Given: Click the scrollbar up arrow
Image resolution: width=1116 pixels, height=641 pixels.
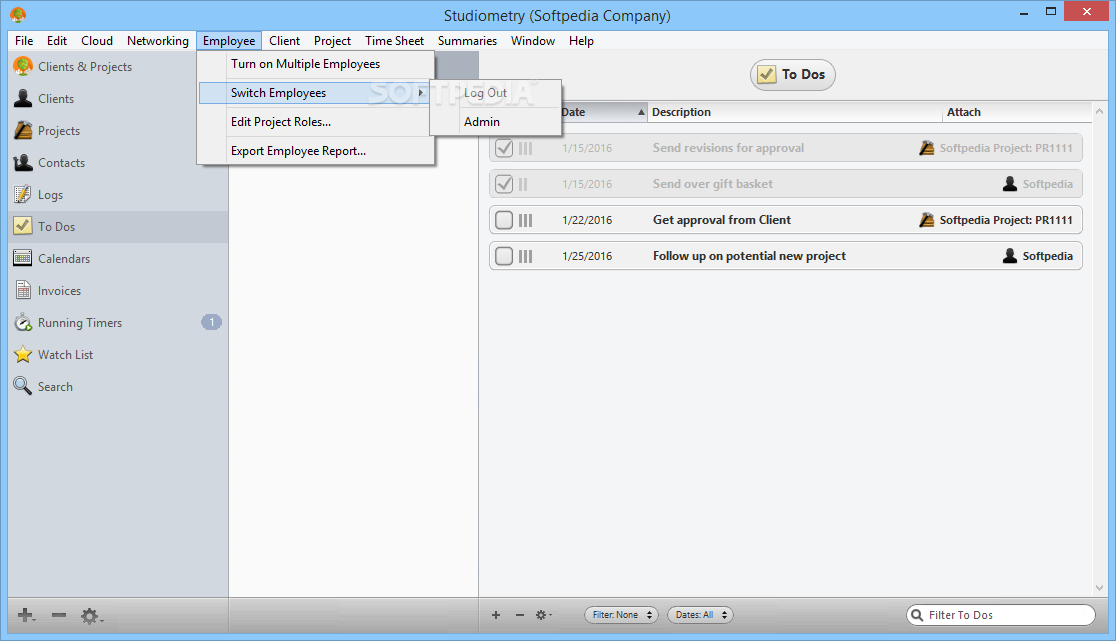Looking at the screenshot, I should click(x=1100, y=111).
